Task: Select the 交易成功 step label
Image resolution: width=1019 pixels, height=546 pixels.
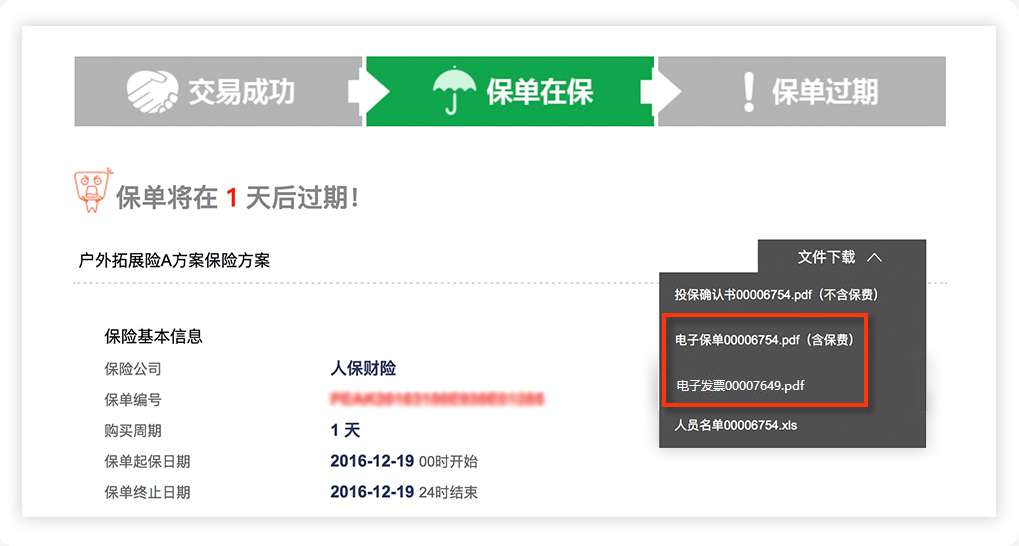Action: pos(242,91)
